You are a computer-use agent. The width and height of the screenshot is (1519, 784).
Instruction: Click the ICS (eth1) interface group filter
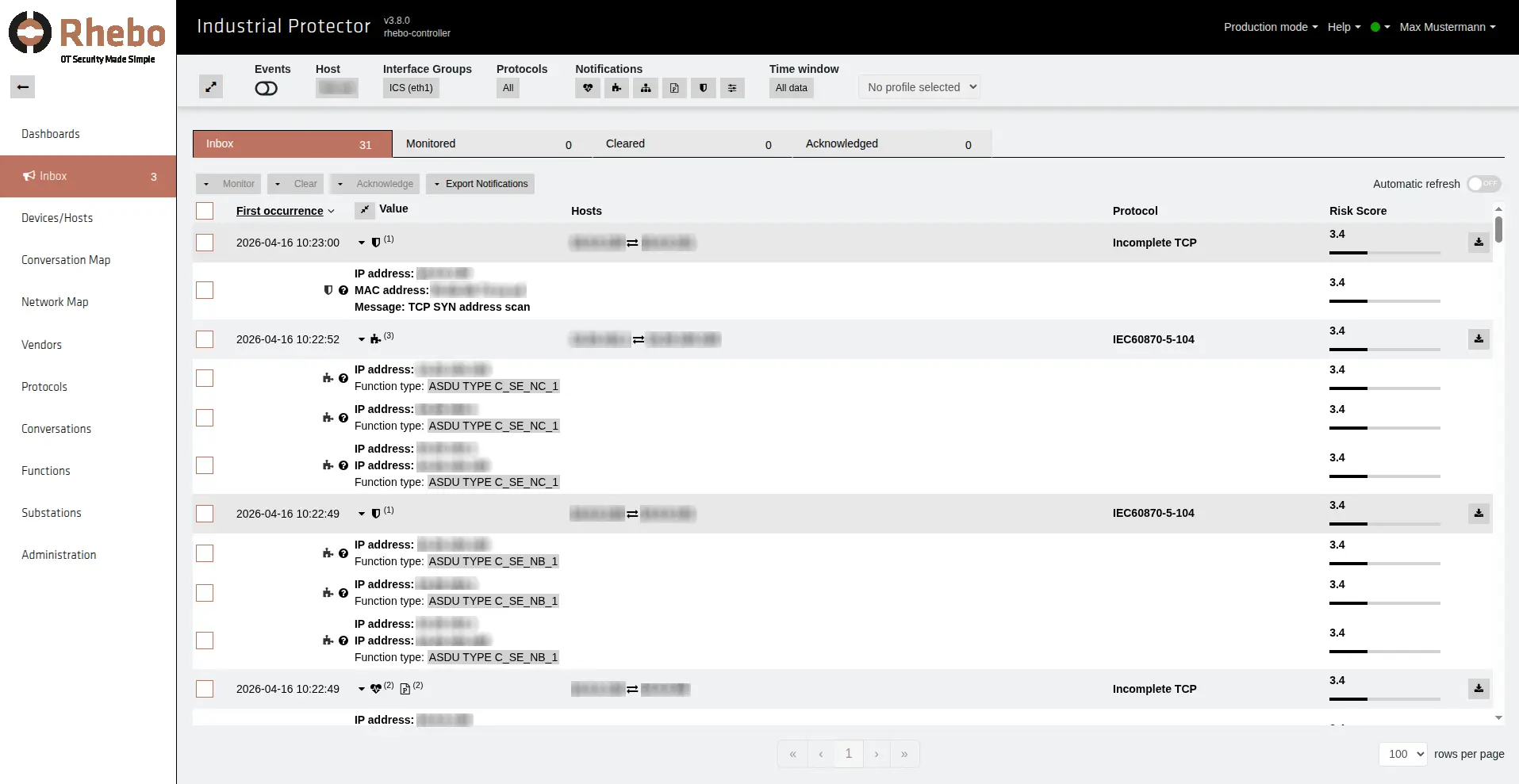coord(411,88)
